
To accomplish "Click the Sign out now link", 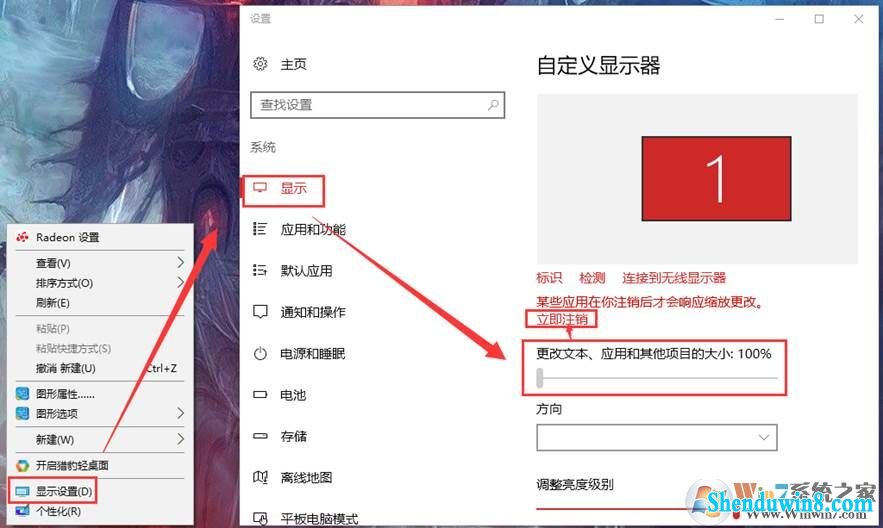I will 561,320.
